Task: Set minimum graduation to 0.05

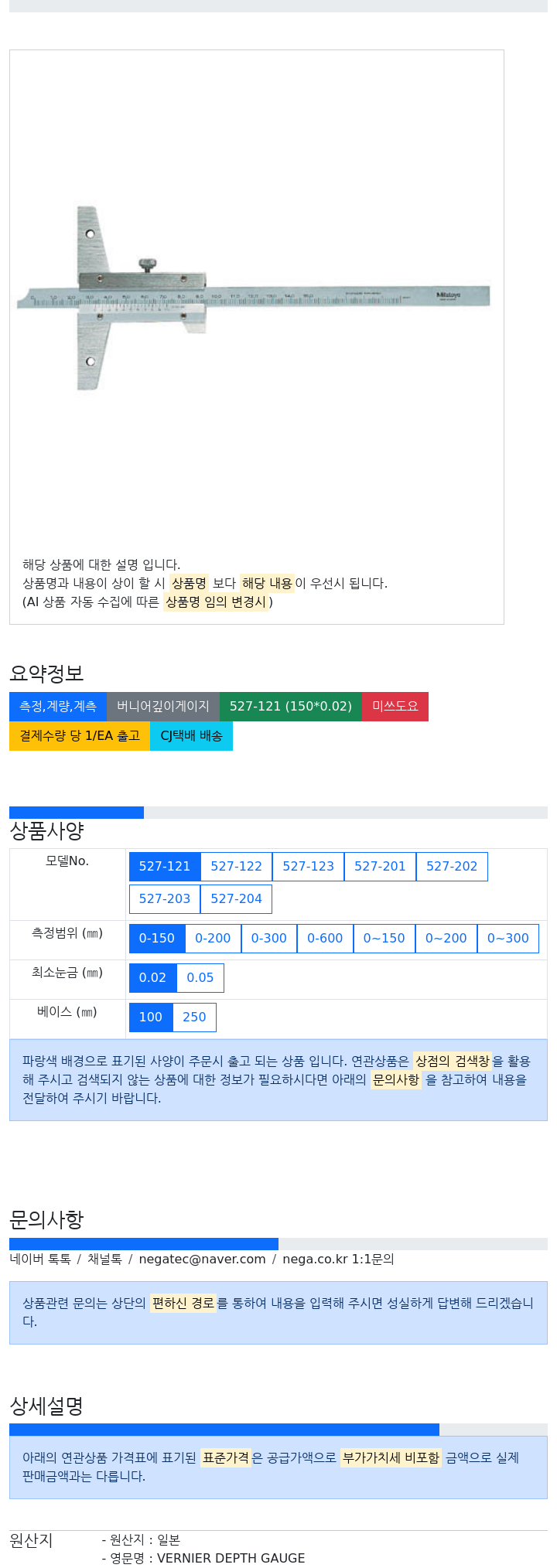Action: click(200, 977)
